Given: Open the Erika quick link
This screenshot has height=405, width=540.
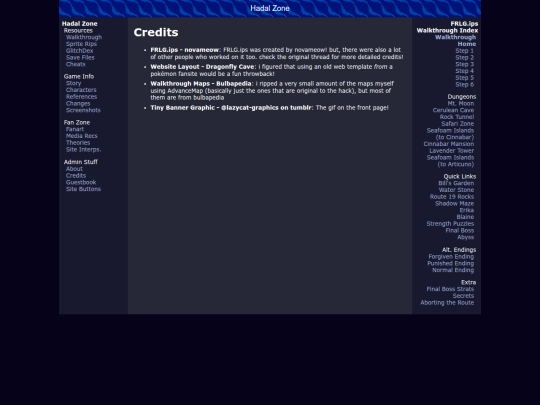Looking at the screenshot, I should tap(467, 210).
